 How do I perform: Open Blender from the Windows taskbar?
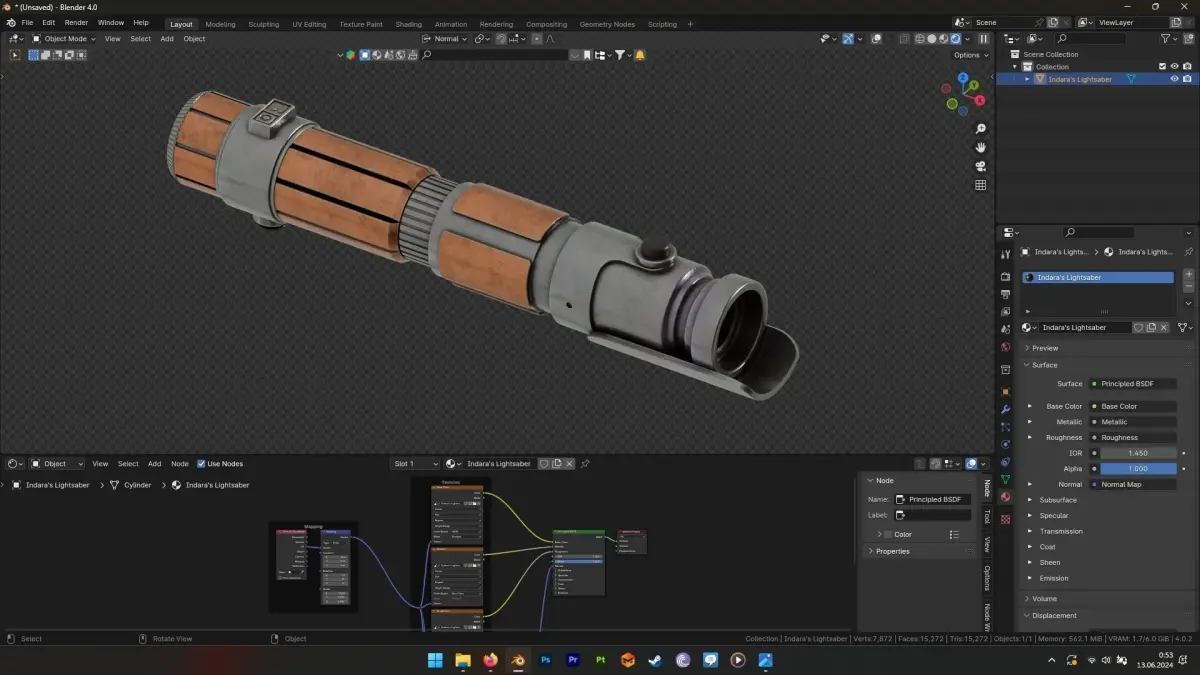point(517,660)
